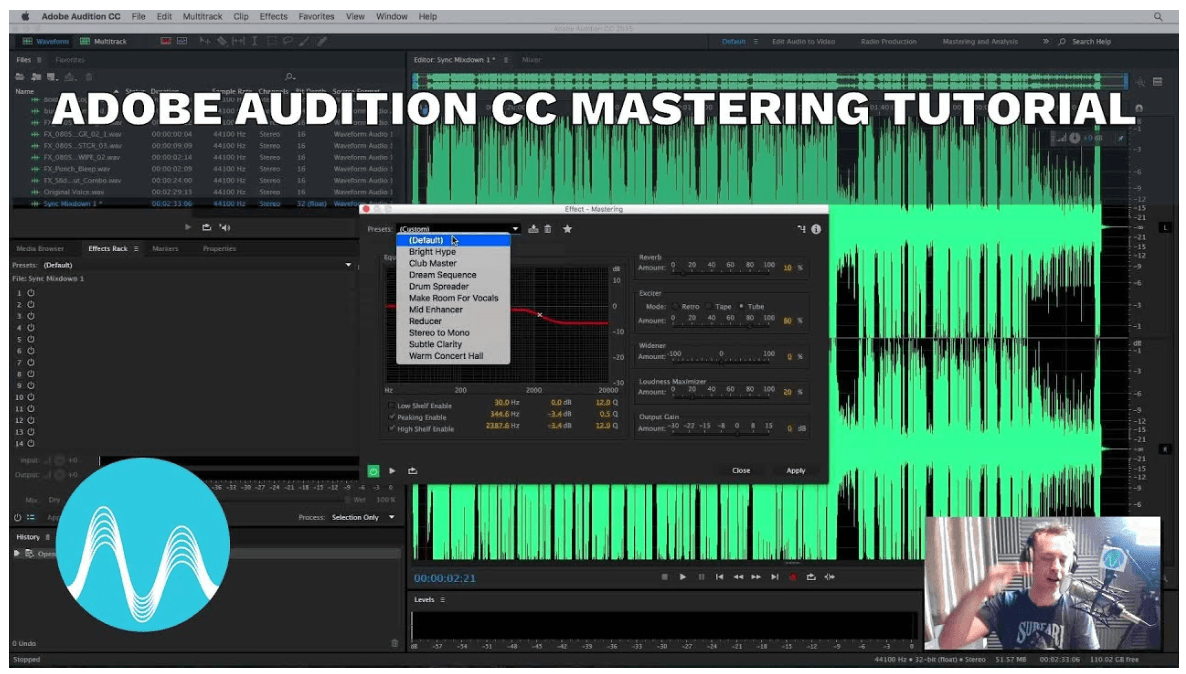Choose Club Master preset
Viewport: 1186px width, 674px height.
(433, 263)
